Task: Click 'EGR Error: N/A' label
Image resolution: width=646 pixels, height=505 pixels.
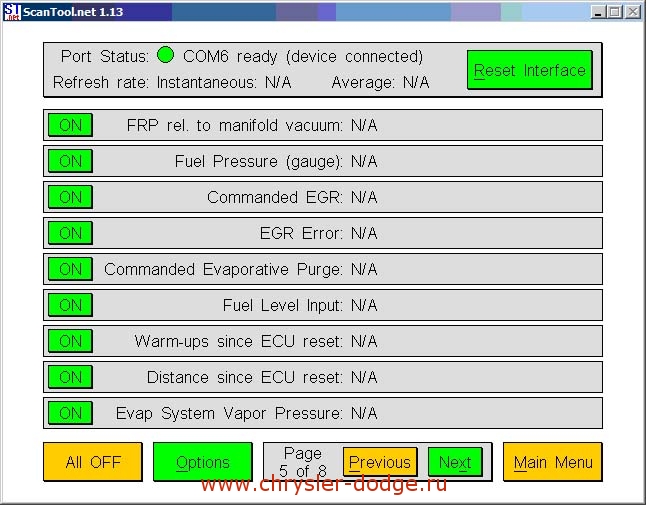Action: pos(318,233)
